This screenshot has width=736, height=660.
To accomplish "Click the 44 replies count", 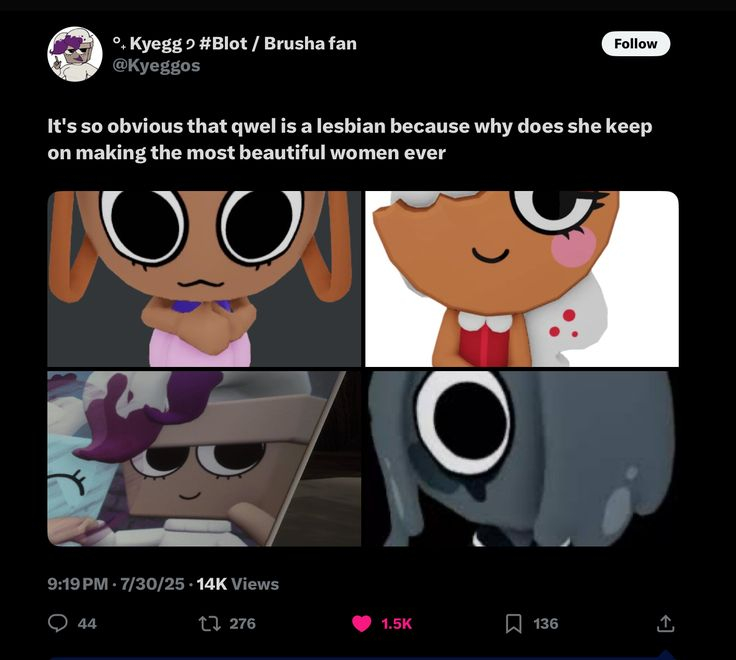I will pyautogui.click(x=87, y=623).
